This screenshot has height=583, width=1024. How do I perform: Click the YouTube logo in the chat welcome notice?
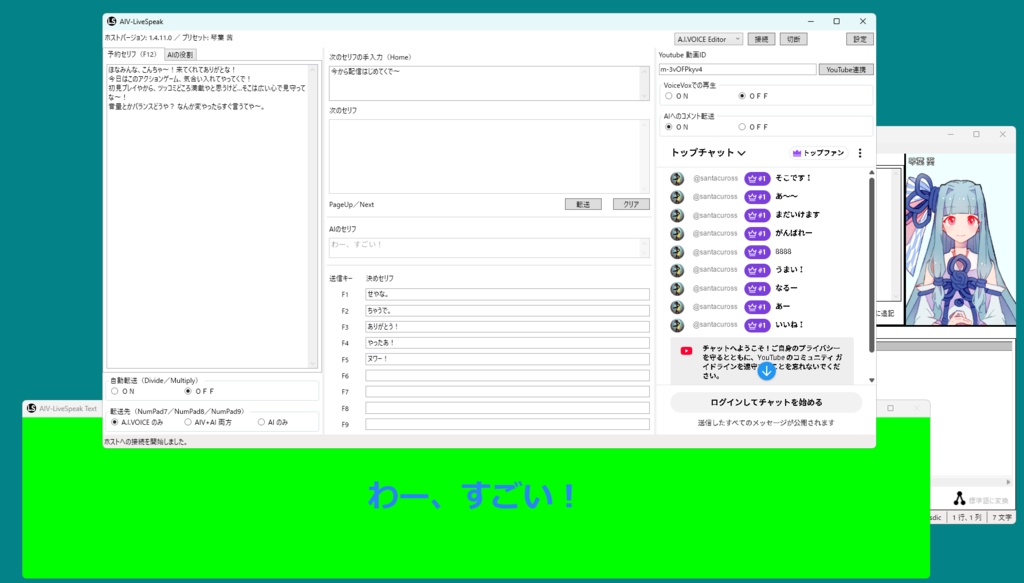[x=686, y=351]
